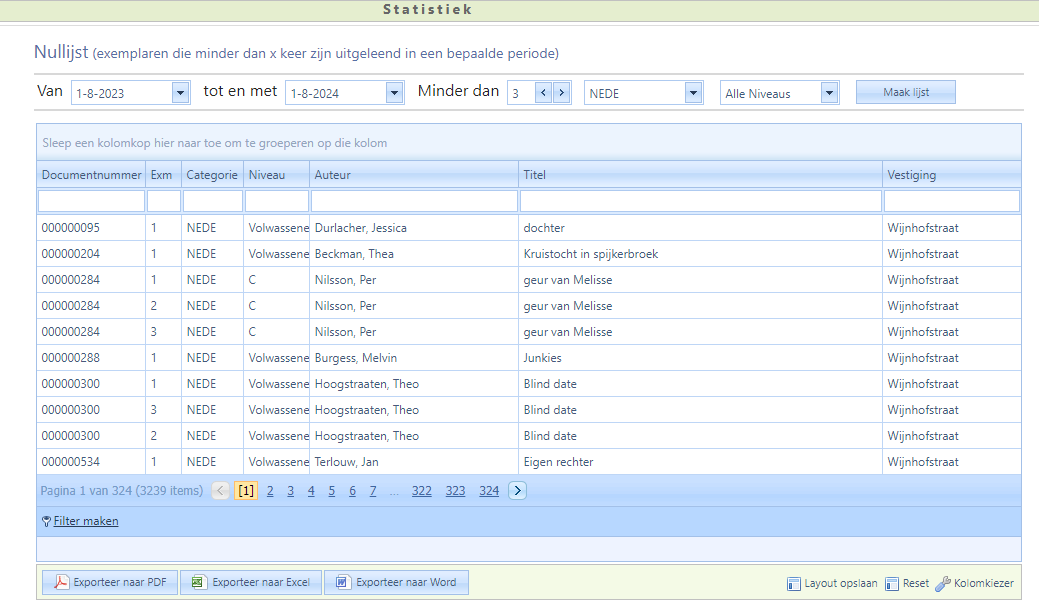Open the Van date dropdown
The height and width of the screenshot is (613, 1039).
180,93
